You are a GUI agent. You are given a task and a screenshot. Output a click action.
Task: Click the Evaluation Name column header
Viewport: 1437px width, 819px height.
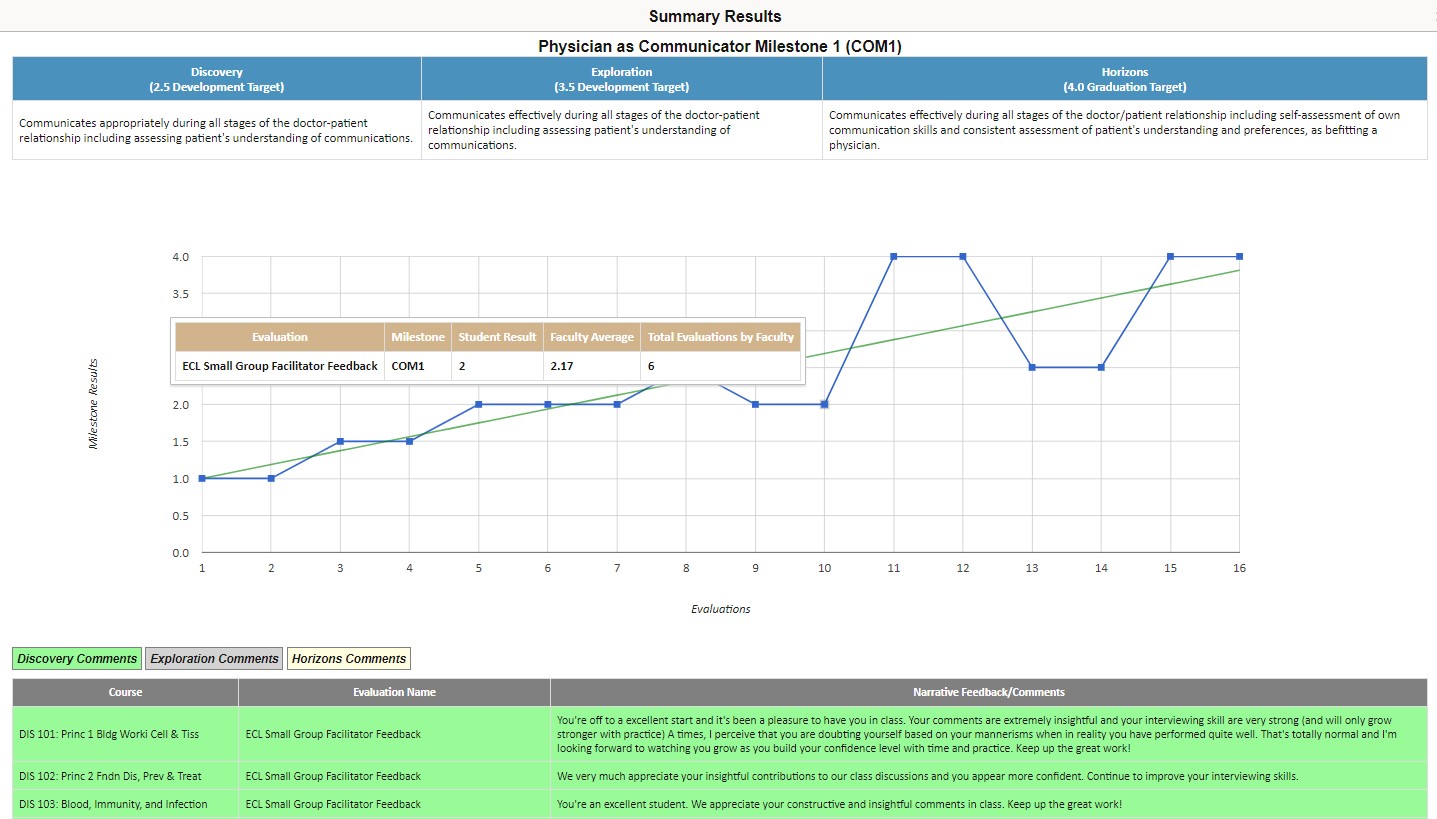click(x=394, y=692)
